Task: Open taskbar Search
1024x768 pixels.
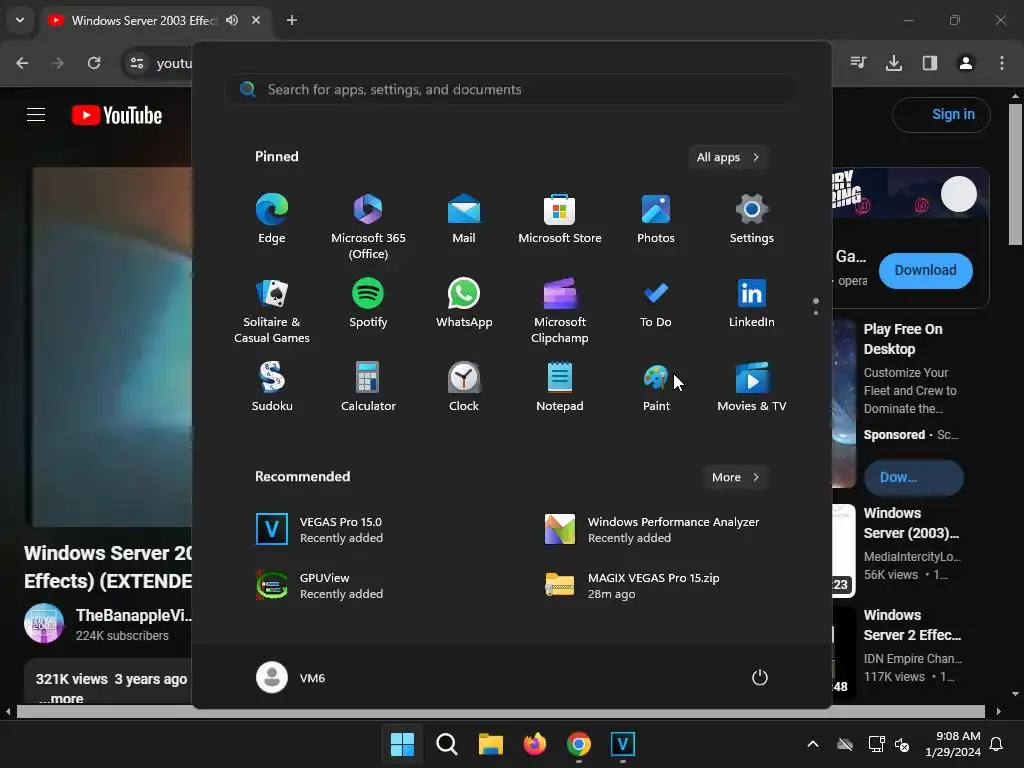Action: [x=447, y=744]
